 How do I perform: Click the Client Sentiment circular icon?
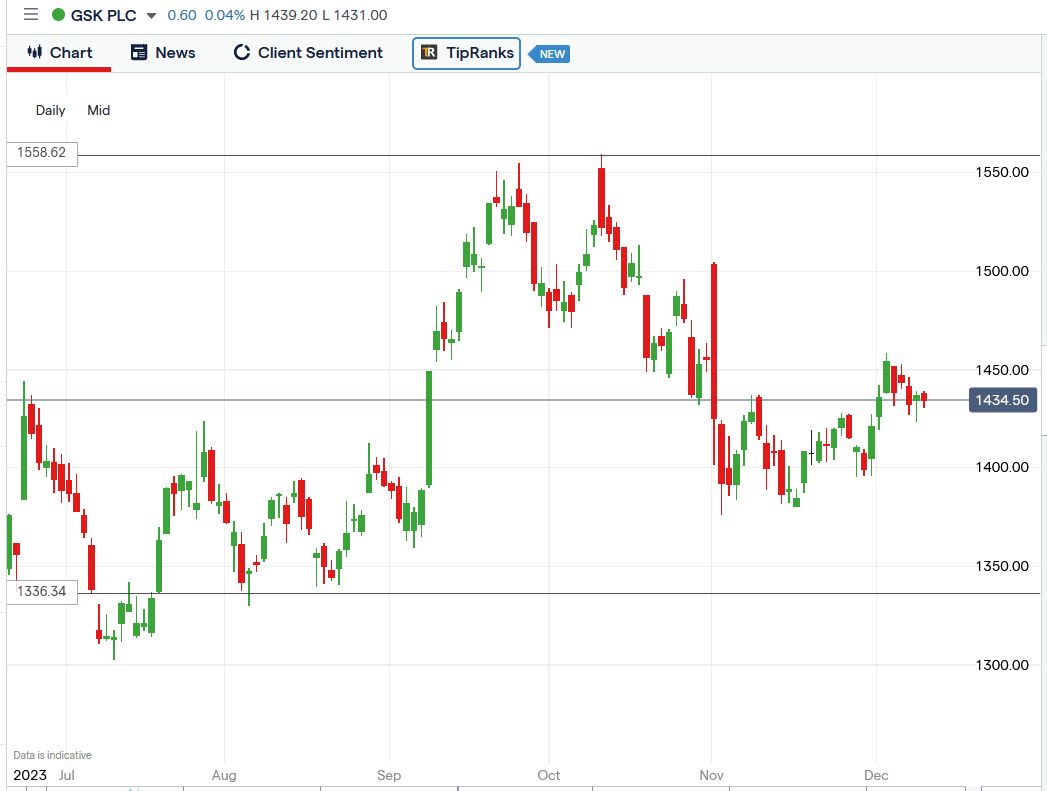click(x=242, y=52)
